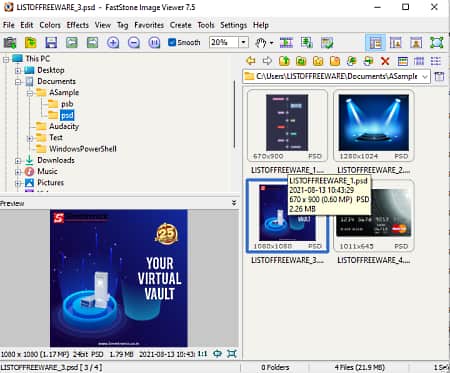Collapse the ASample folder node
This screenshot has height=373, width=450.
tap(30, 93)
